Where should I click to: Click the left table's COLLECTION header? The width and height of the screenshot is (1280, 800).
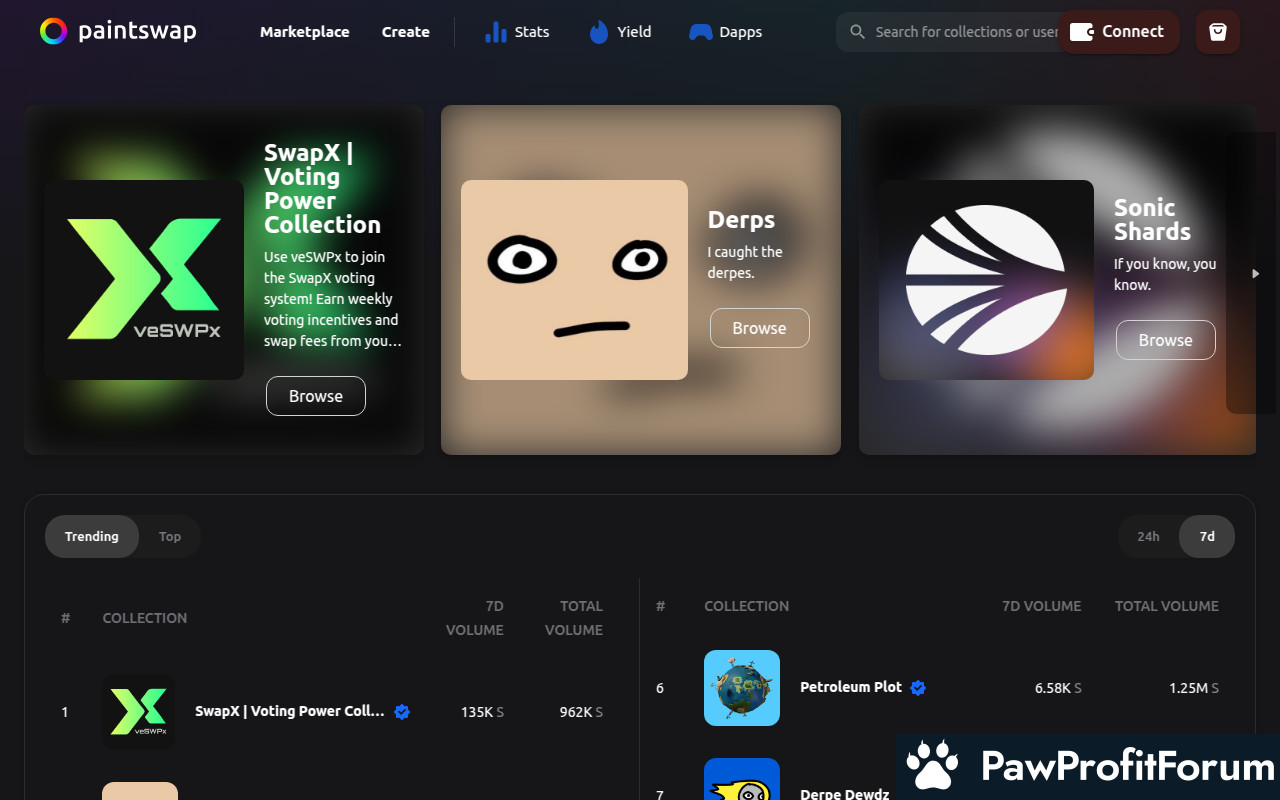tap(145, 618)
